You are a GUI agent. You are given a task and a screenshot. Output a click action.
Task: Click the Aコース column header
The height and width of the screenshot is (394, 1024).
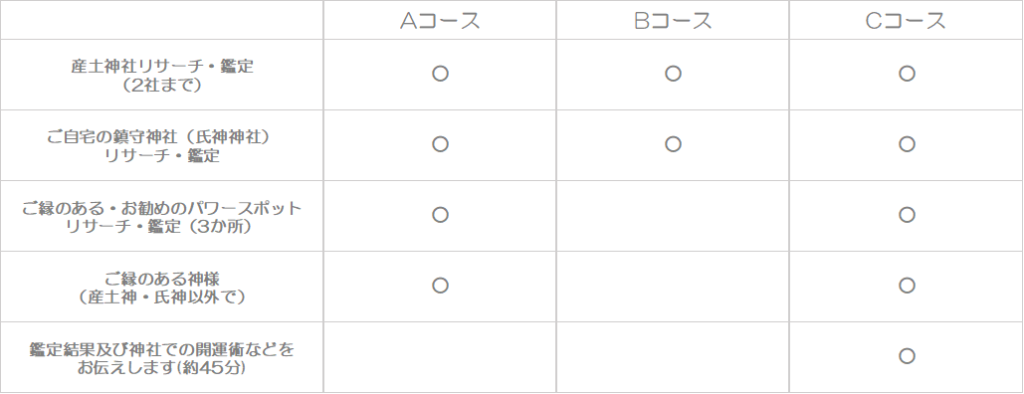tap(440, 21)
